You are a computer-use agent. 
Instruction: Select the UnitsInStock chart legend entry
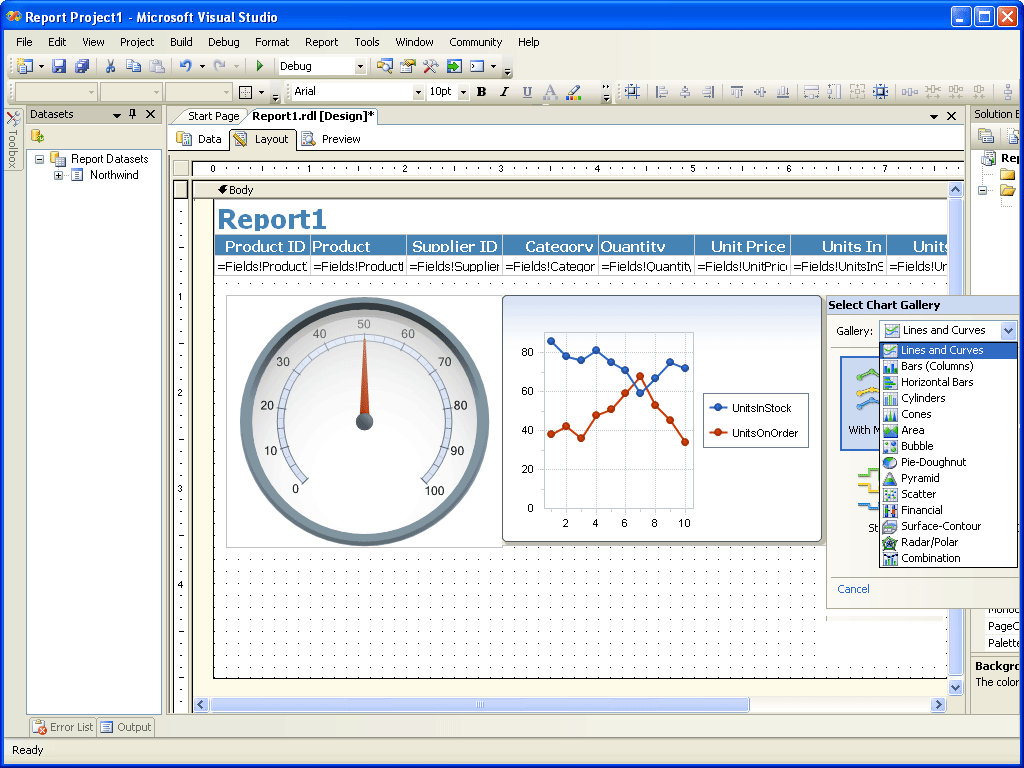tap(750, 408)
